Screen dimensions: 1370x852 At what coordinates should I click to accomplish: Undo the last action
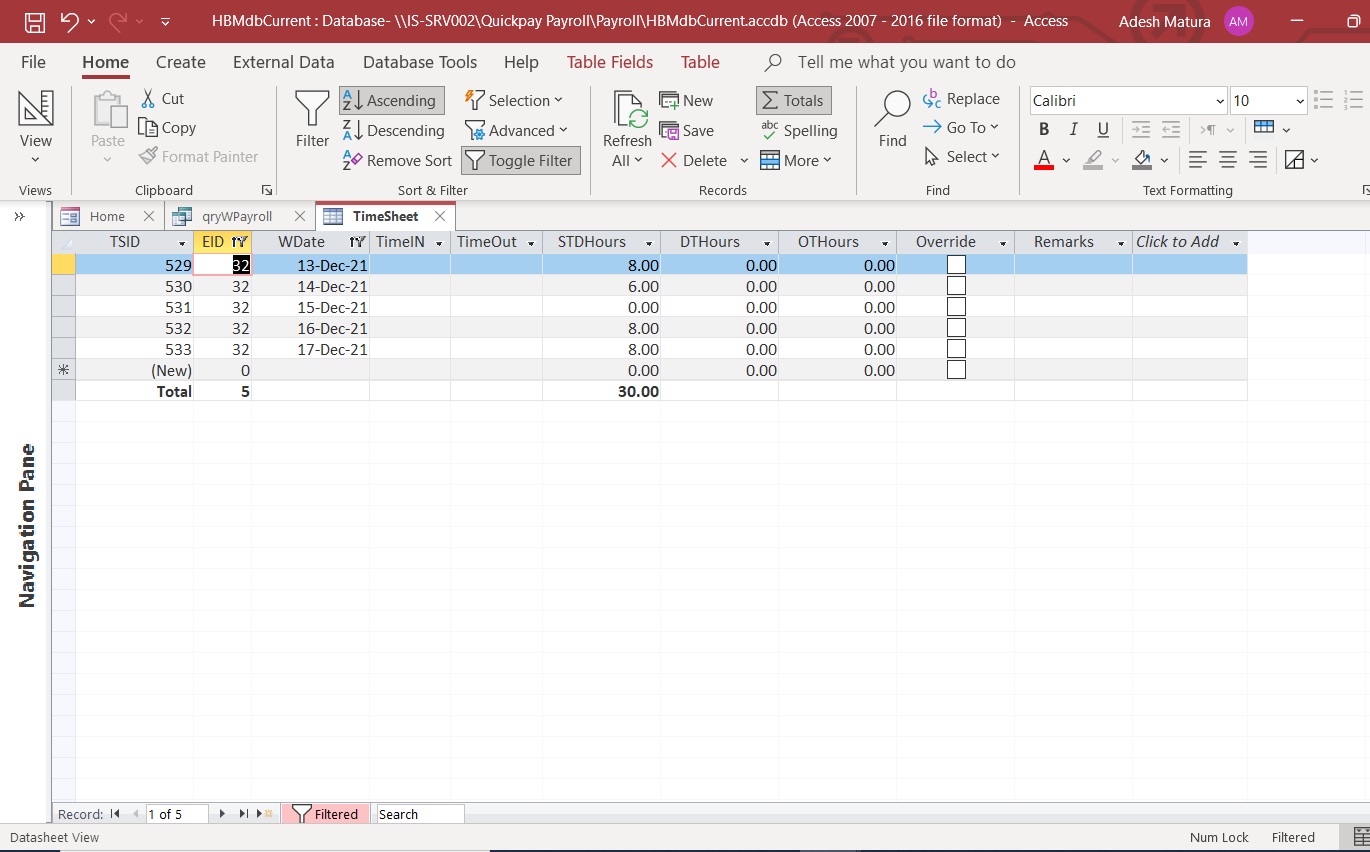click(x=71, y=21)
